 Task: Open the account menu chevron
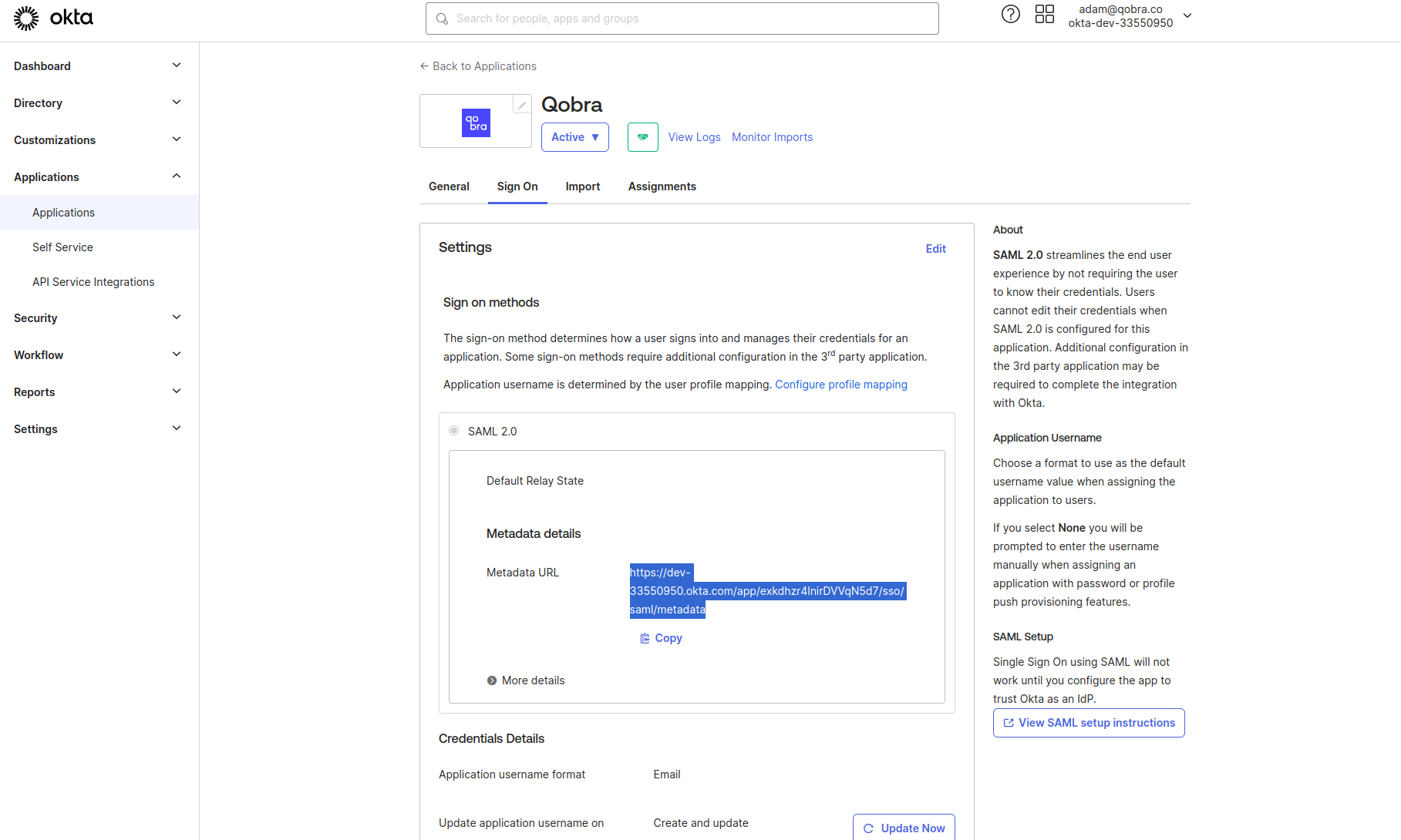[x=1187, y=15]
